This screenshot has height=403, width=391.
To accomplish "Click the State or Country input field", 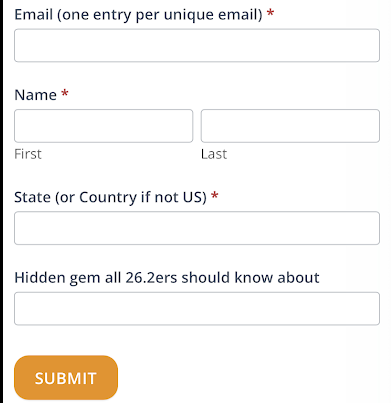I will [x=197, y=228].
